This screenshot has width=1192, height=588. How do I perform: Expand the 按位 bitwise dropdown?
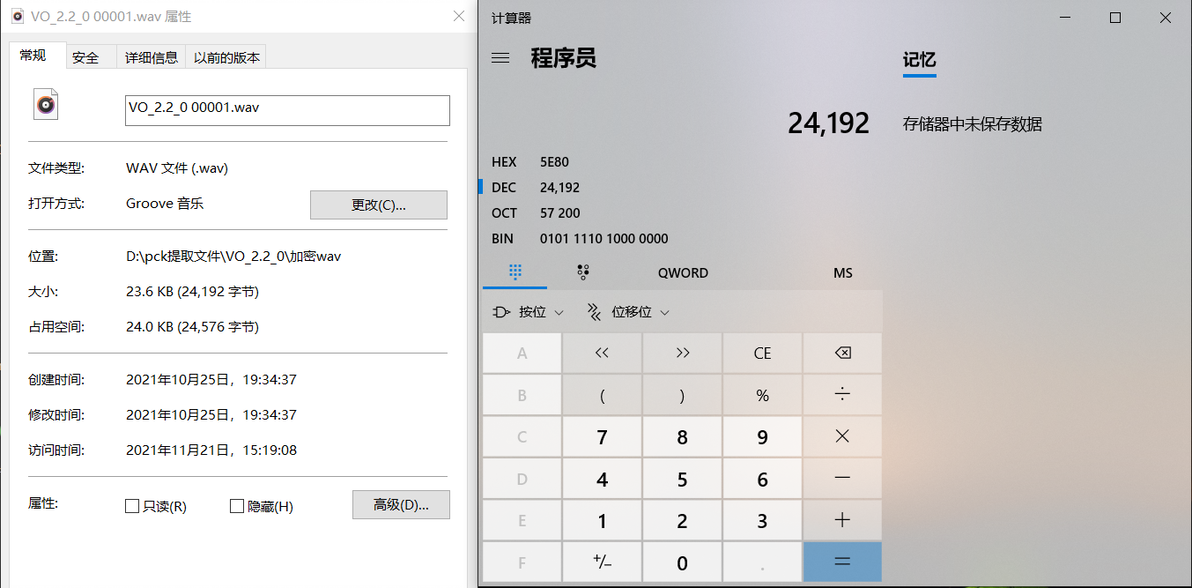tap(528, 312)
